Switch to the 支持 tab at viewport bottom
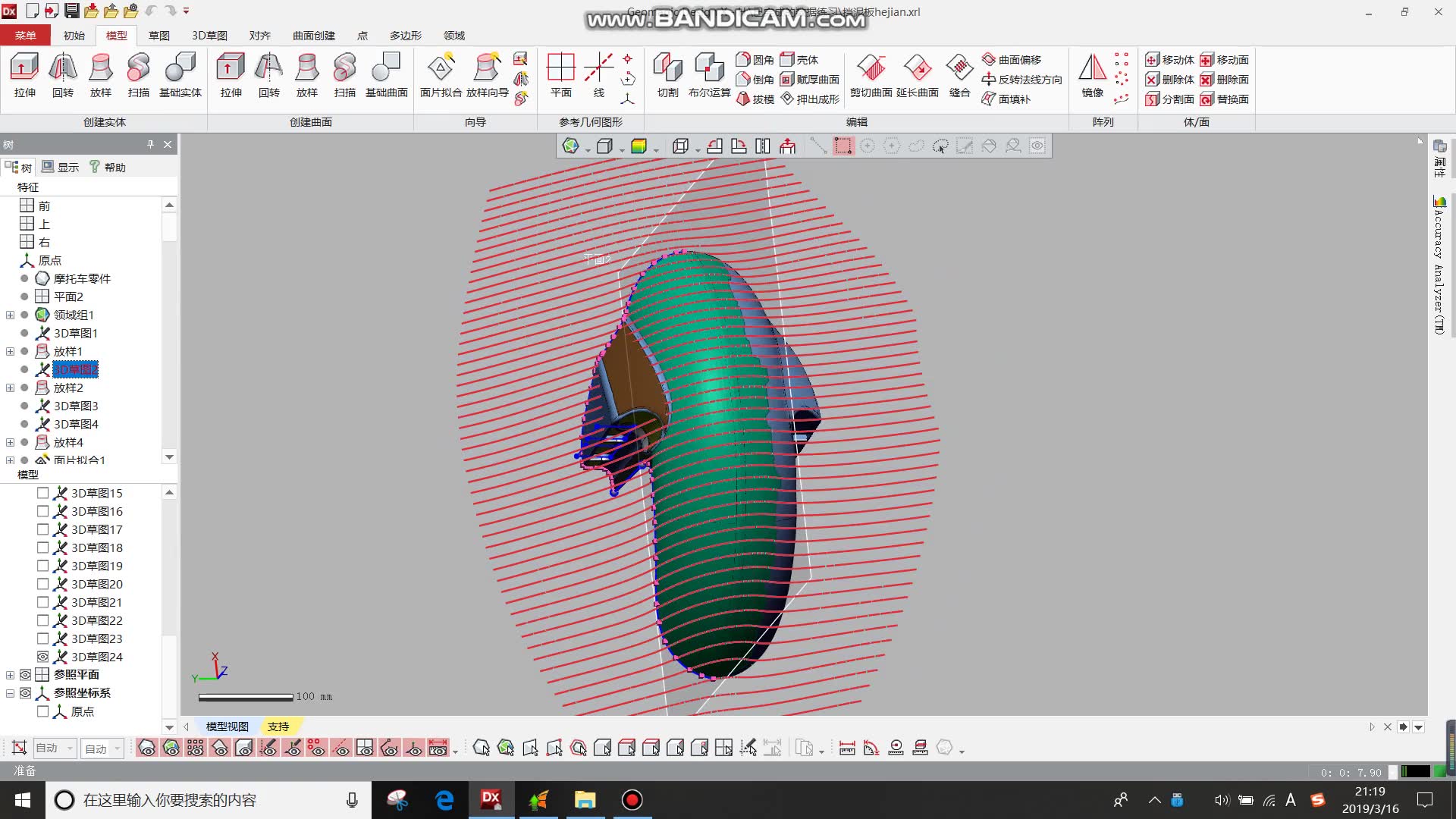Image resolution: width=1456 pixels, height=819 pixels. [x=279, y=726]
